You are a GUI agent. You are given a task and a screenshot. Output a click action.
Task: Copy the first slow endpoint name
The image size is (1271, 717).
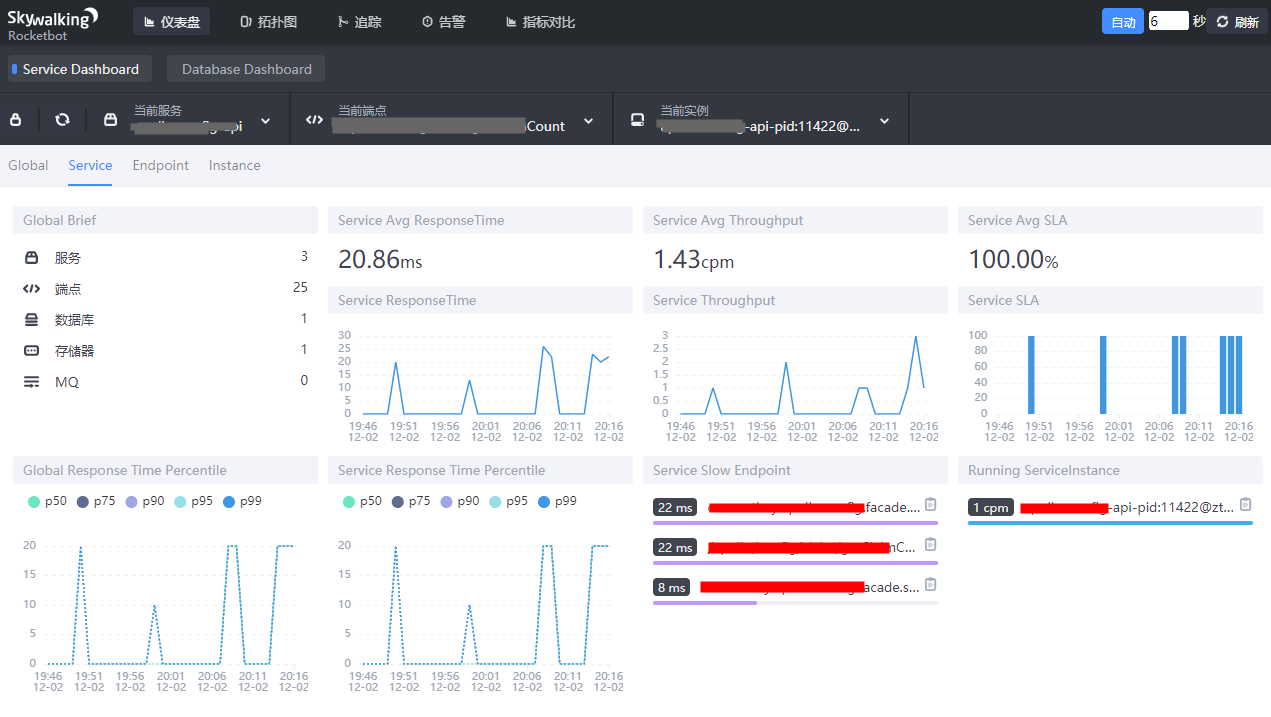[930, 504]
